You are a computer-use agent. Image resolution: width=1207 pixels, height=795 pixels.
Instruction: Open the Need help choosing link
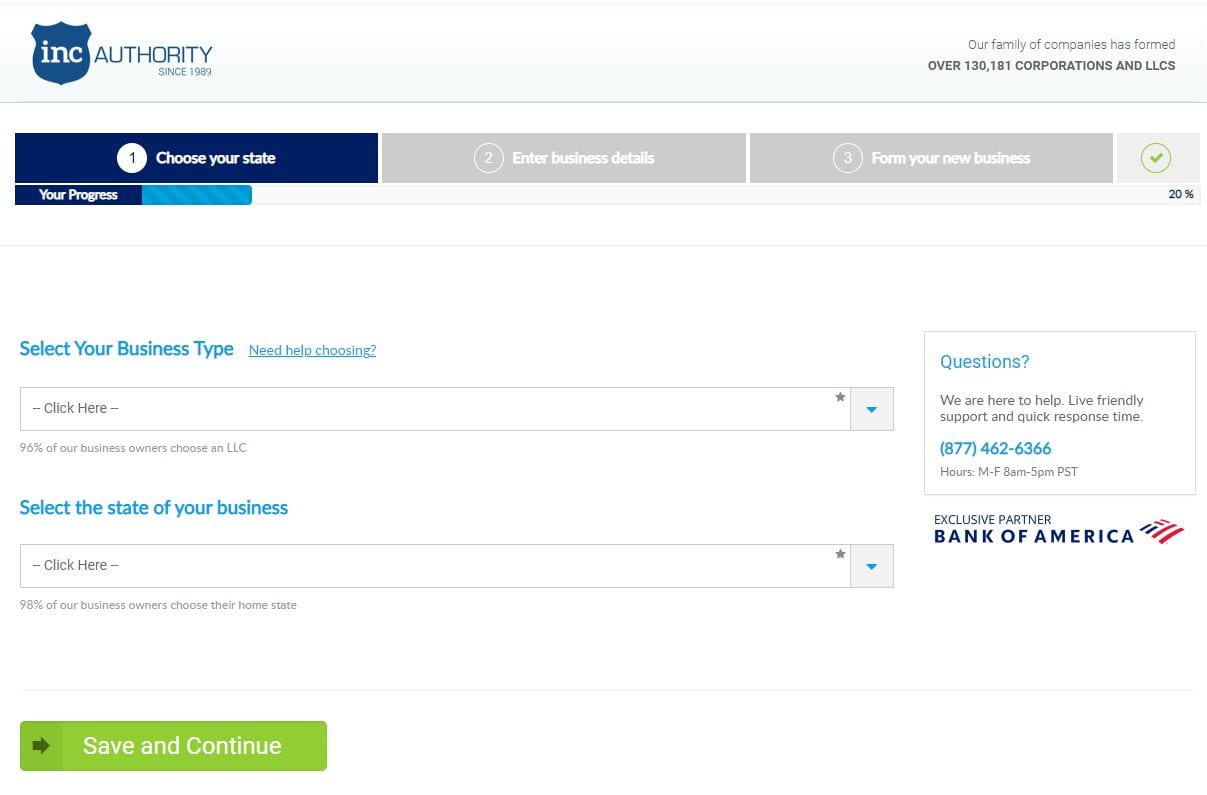point(312,350)
